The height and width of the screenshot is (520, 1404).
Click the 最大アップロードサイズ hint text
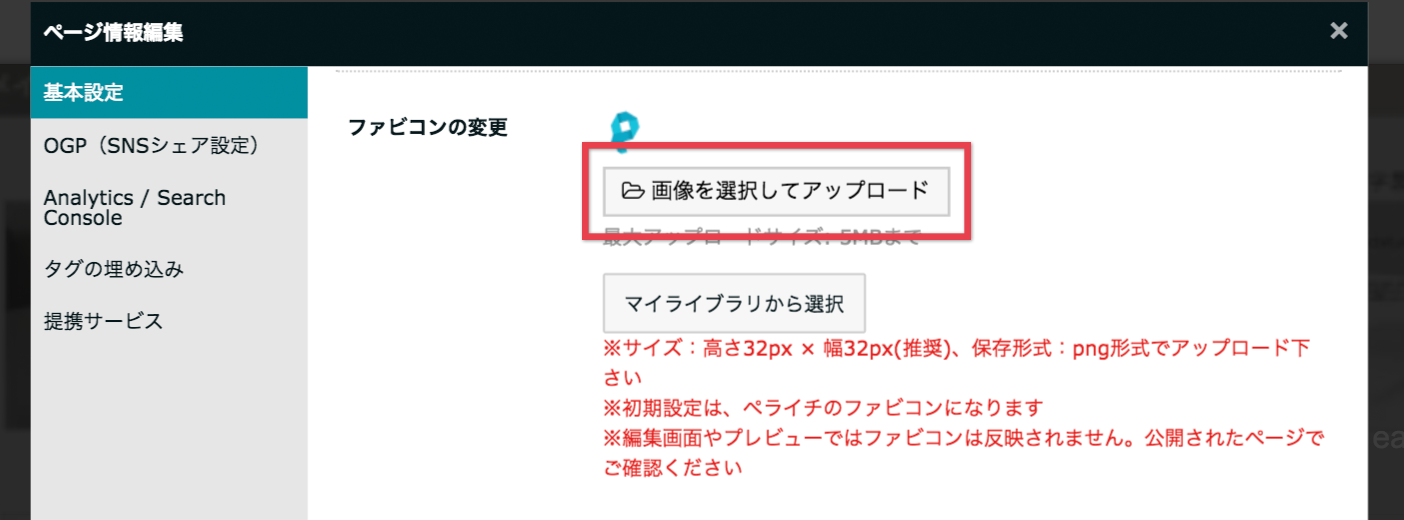coord(761,238)
